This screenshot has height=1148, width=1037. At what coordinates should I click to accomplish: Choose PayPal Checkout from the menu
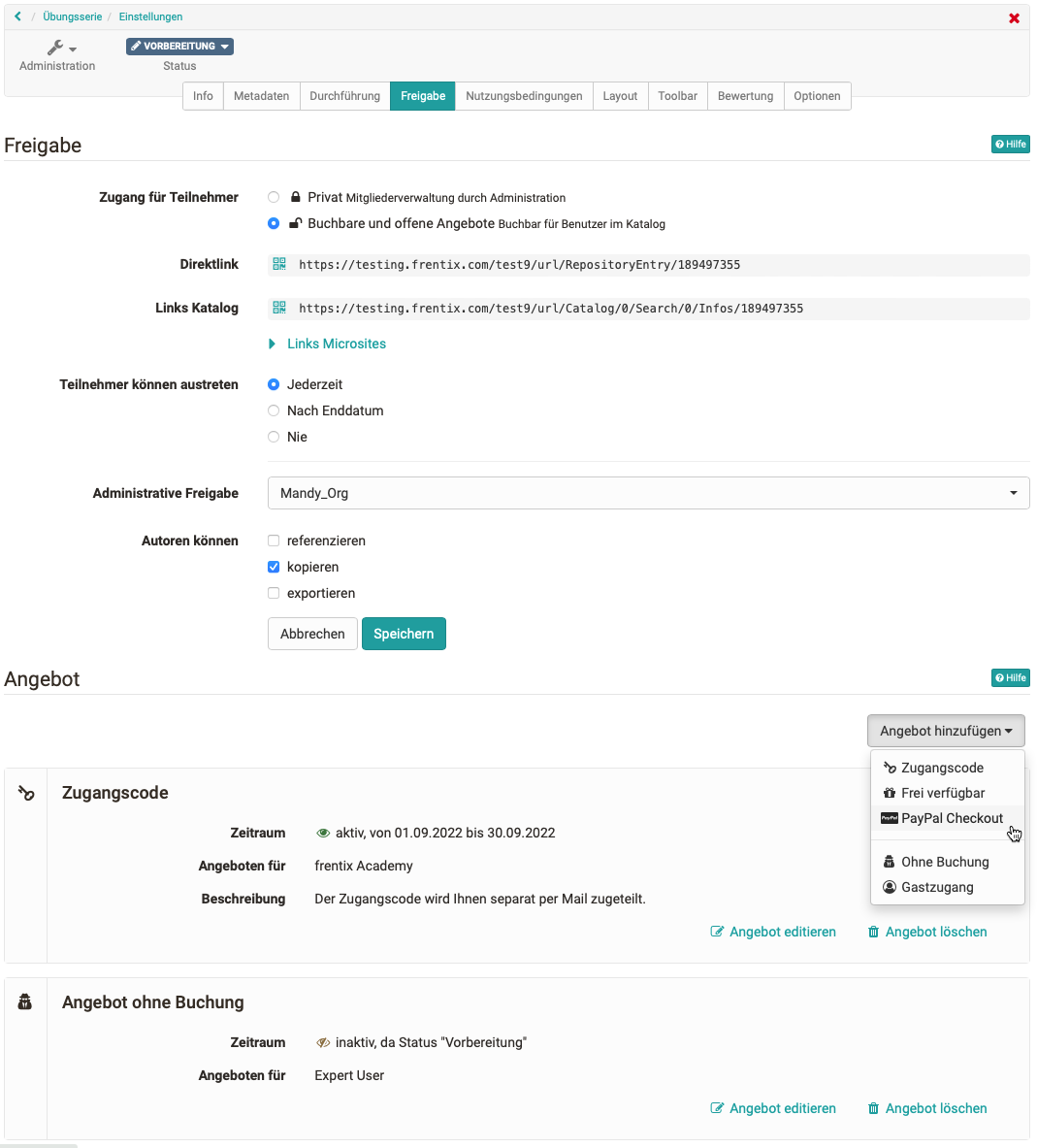pos(951,818)
